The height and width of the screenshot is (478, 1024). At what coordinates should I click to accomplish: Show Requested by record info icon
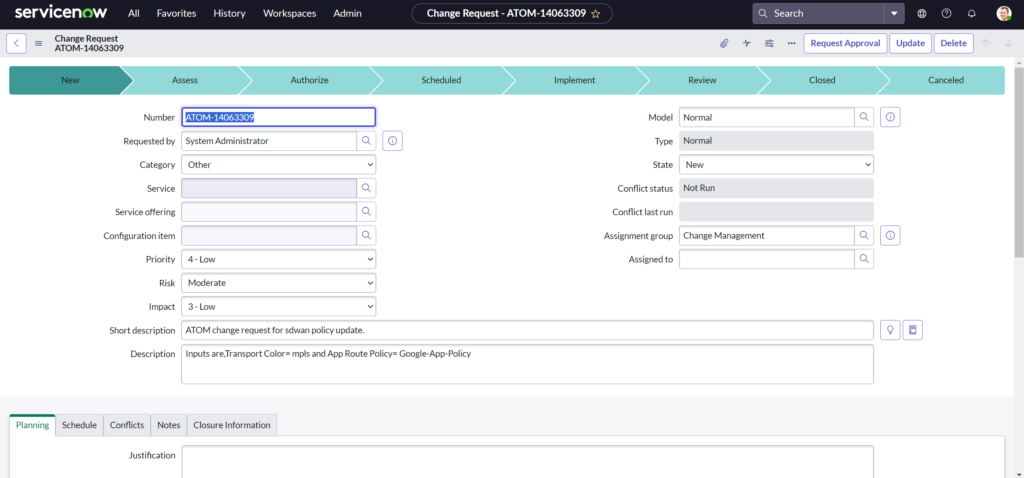[x=392, y=140]
